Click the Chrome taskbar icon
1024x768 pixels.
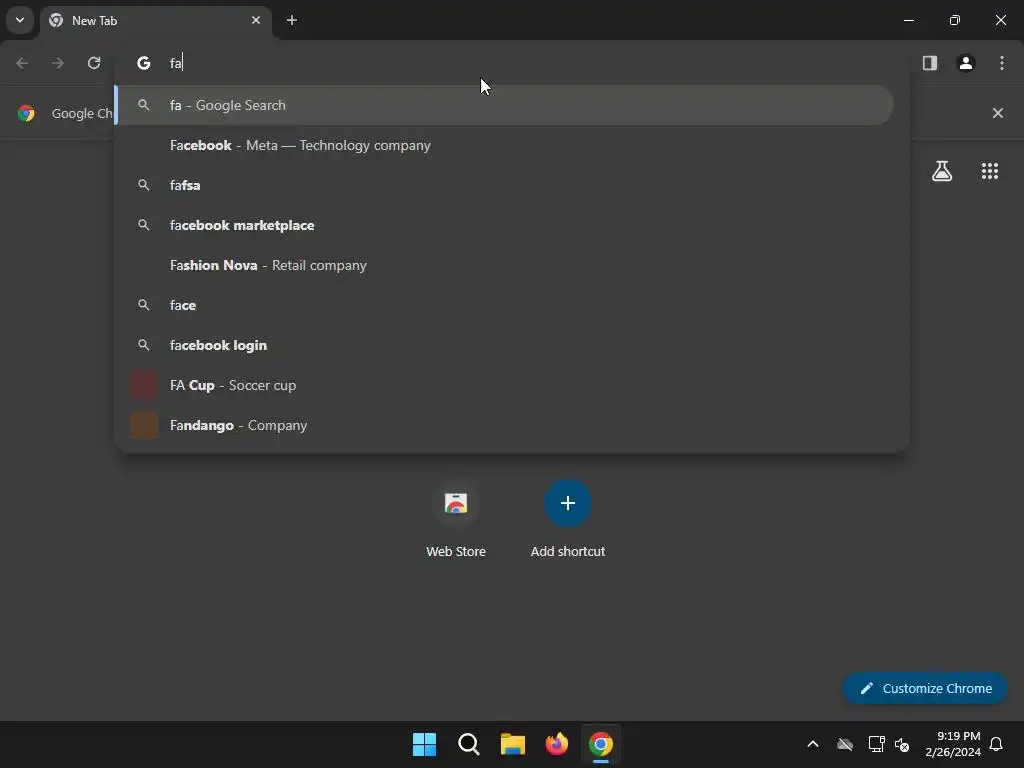601,744
